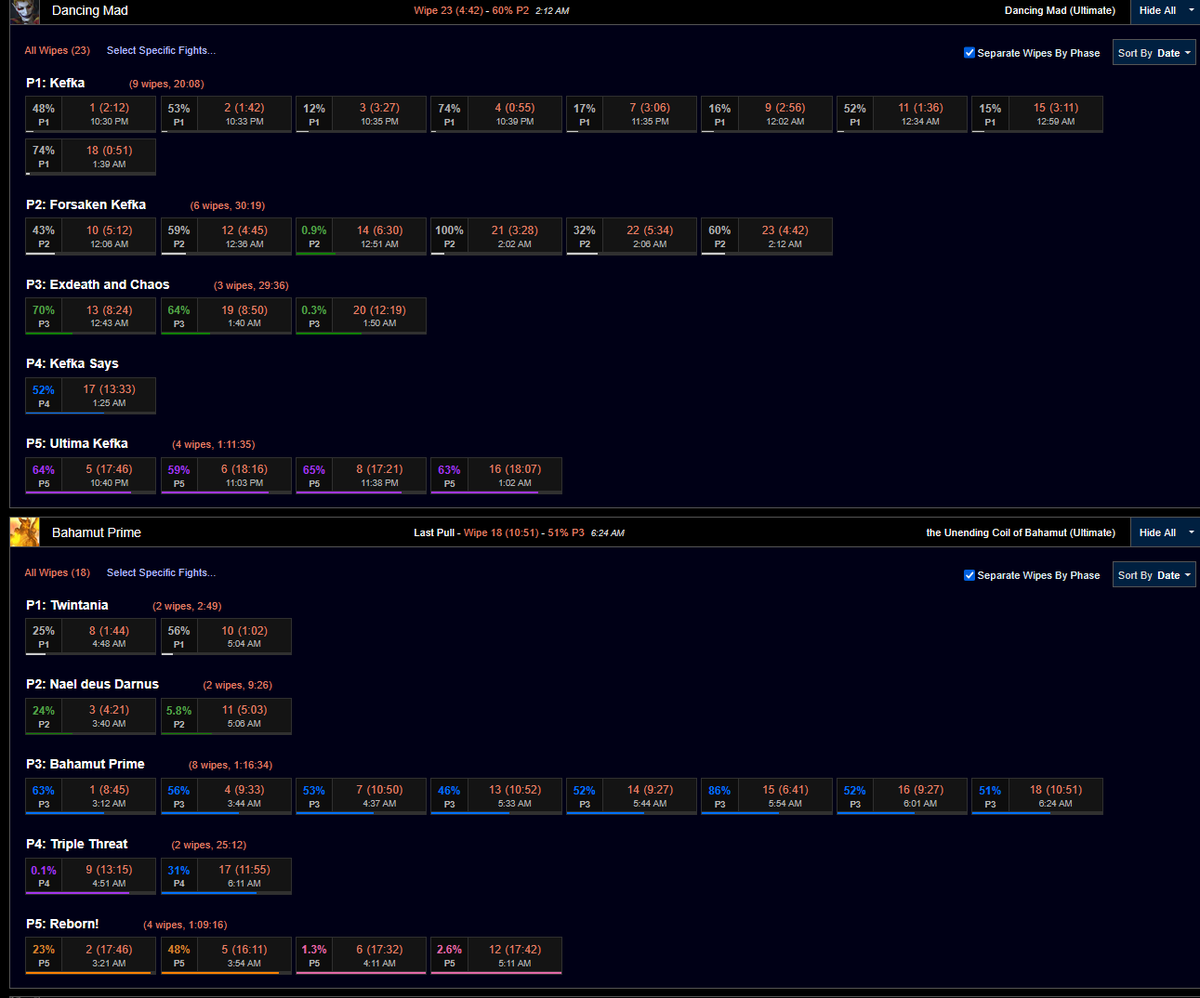This screenshot has width=1200, height=998.
Task: Open Forsaken Kefka wipe 22 (5:34)
Action: point(632,237)
